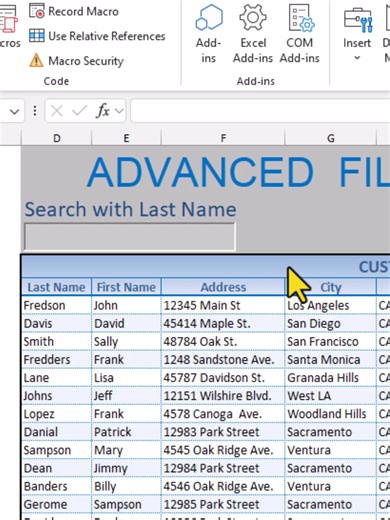Select address cell 1248 Sandstone Ave.
Screen dimensions: 390x520
coord(223,360)
